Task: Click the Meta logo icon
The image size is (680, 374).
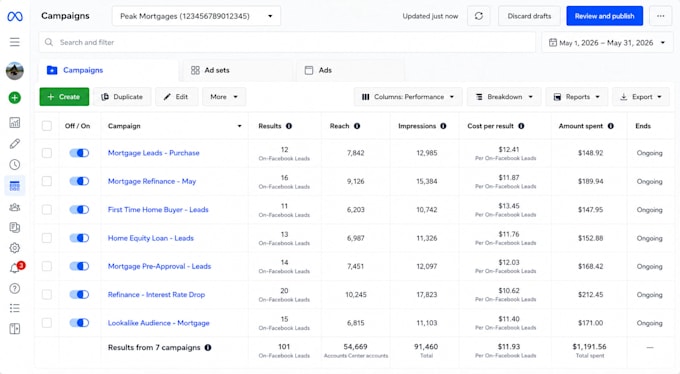Action: pos(15,16)
